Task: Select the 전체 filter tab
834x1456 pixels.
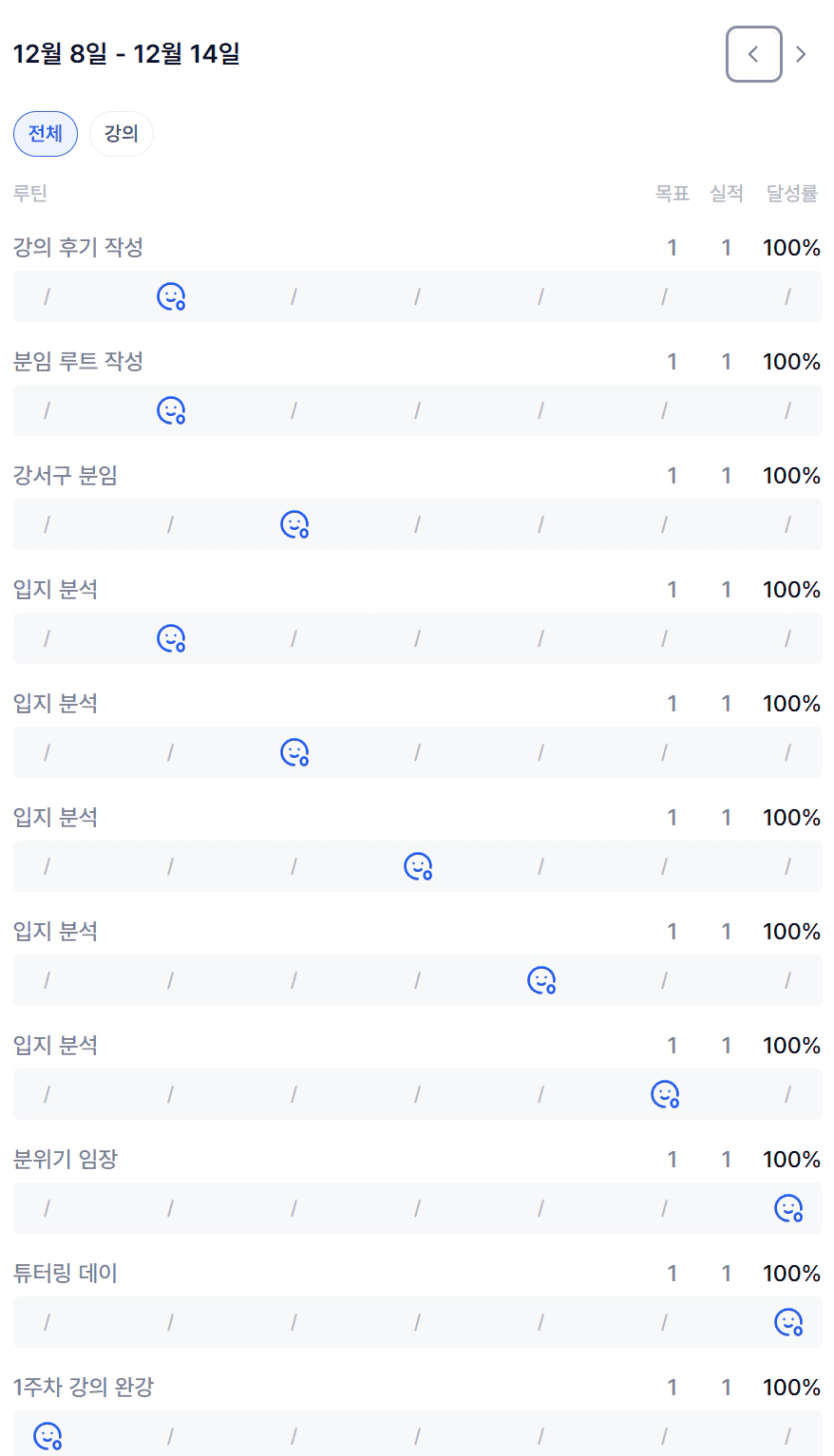Action: [45, 134]
